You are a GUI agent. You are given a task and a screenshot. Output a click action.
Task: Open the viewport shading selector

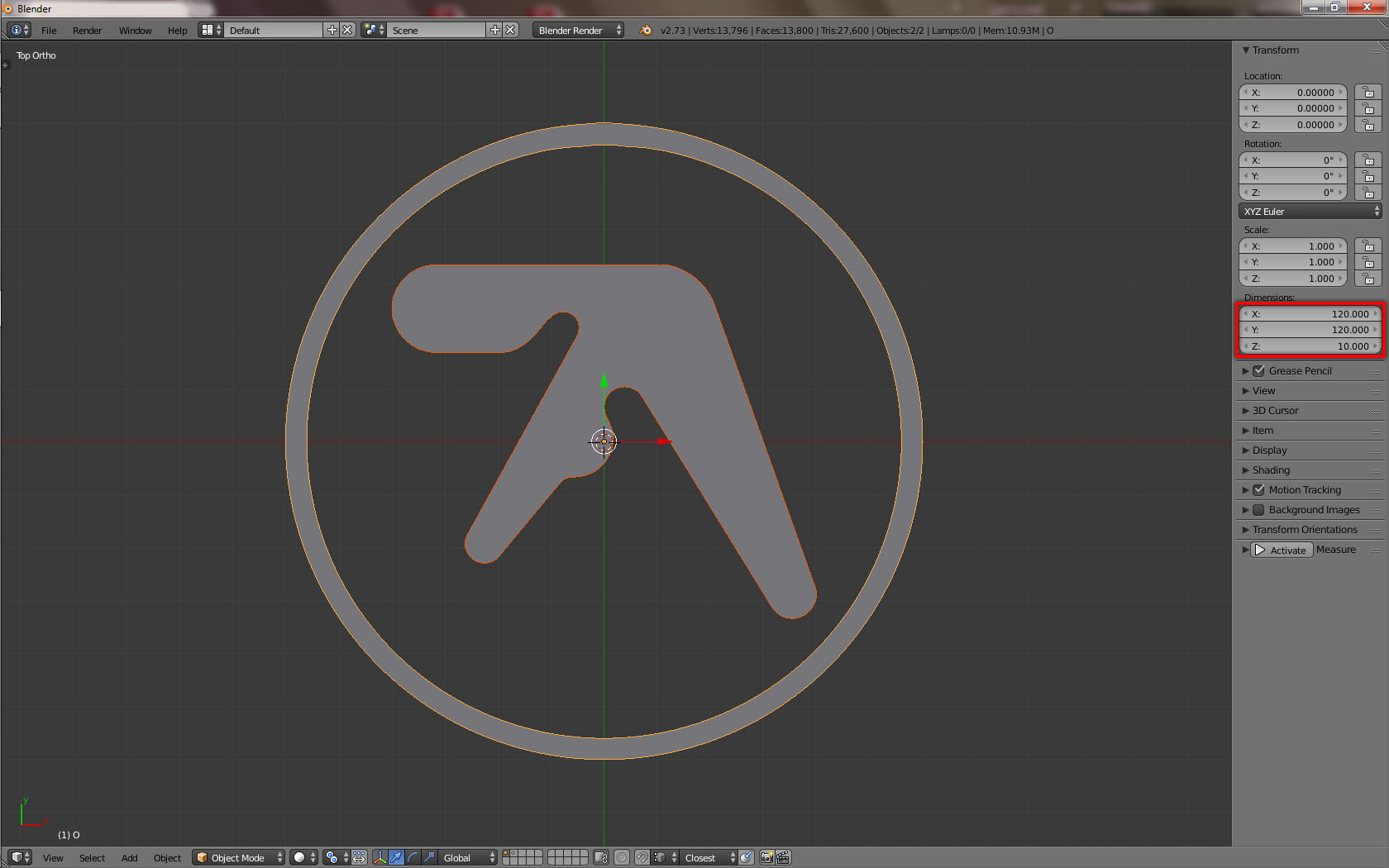pyautogui.click(x=303, y=857)
